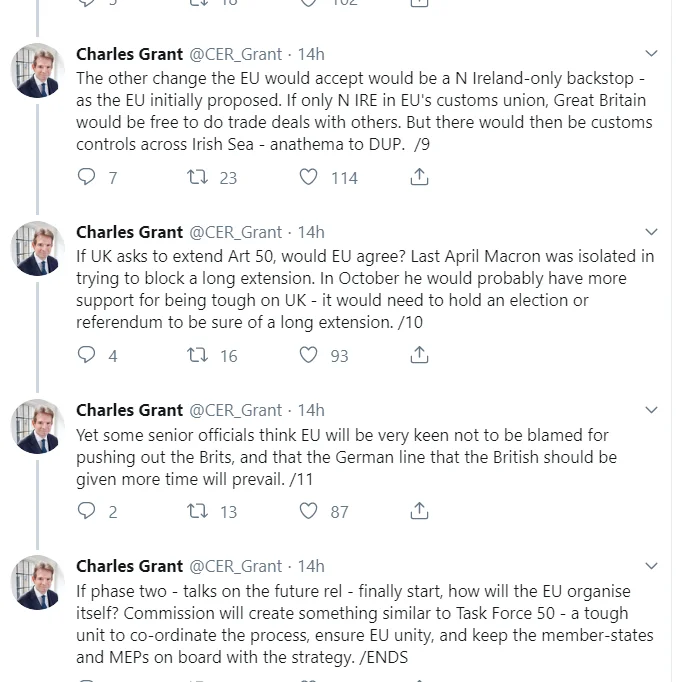Image resolution: width=676 pixels, height=682 pixels.
Task: Like the tweet with 93 likes
Action: 308,355
